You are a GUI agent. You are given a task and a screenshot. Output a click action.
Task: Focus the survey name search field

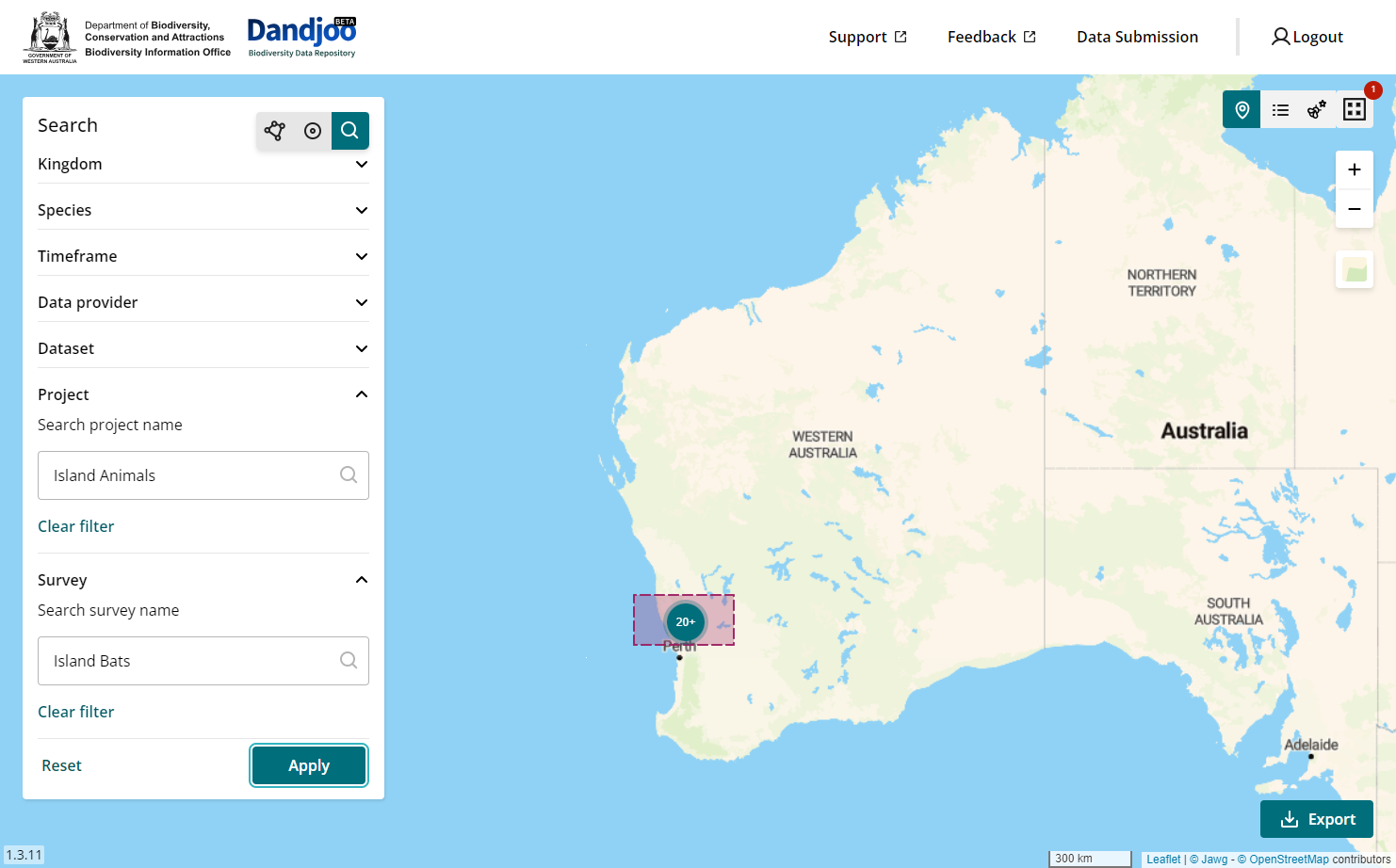tap(203, 661)
